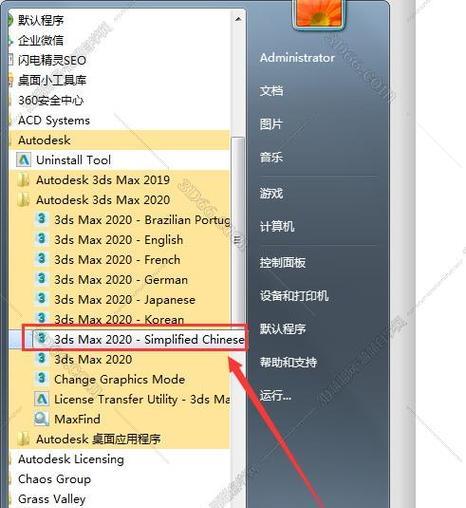Launch 3ds Max 2020 Japanese icon
The height and width of the screenshot is (508, 466).
coord(41,299)
